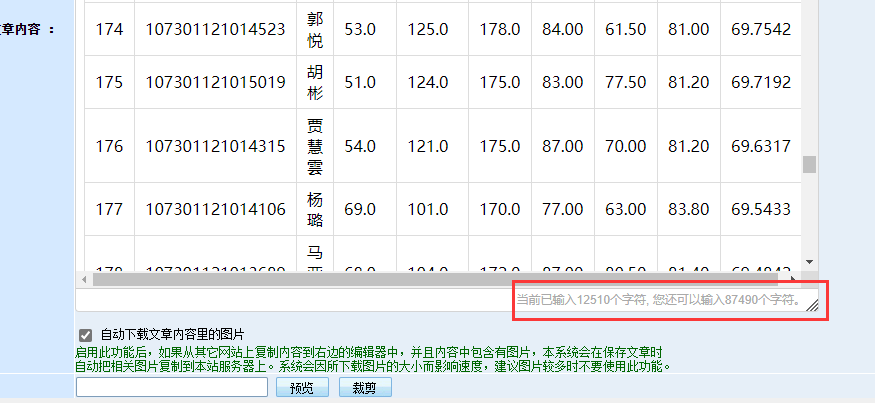Click row number 176 in the table
The image size is (875, 403).
[x=110, y=146]
